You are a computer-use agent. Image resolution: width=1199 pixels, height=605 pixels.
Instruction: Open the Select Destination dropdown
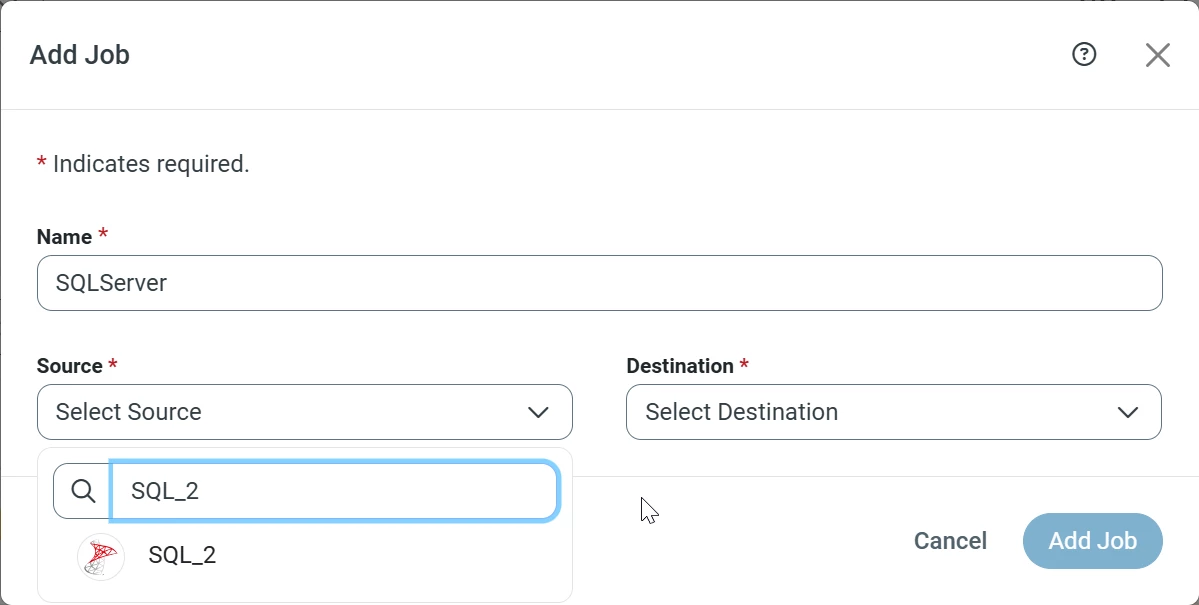point(893,412)
